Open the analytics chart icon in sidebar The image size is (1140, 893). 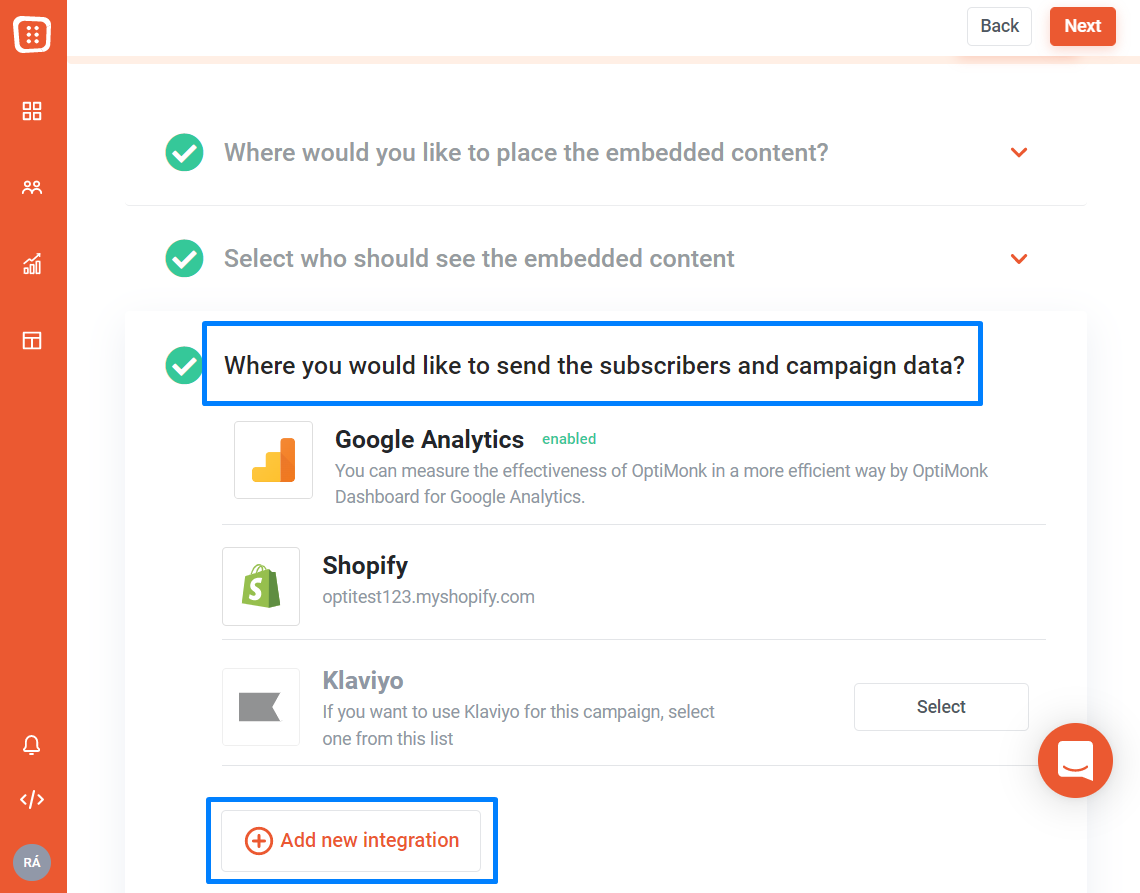coord(32,264)
